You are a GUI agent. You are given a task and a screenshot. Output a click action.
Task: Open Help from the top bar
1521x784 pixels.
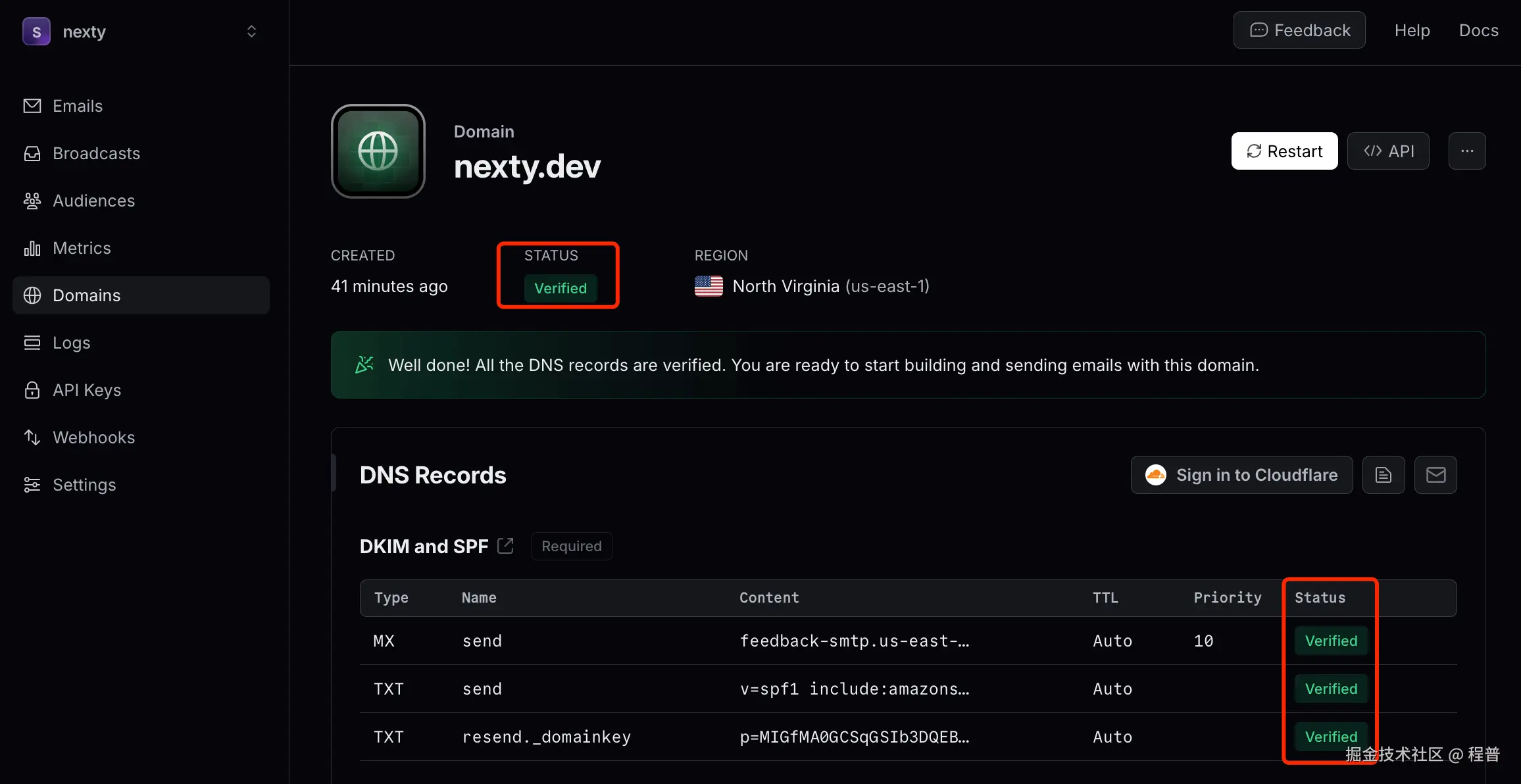click(x=1412, y=30)
